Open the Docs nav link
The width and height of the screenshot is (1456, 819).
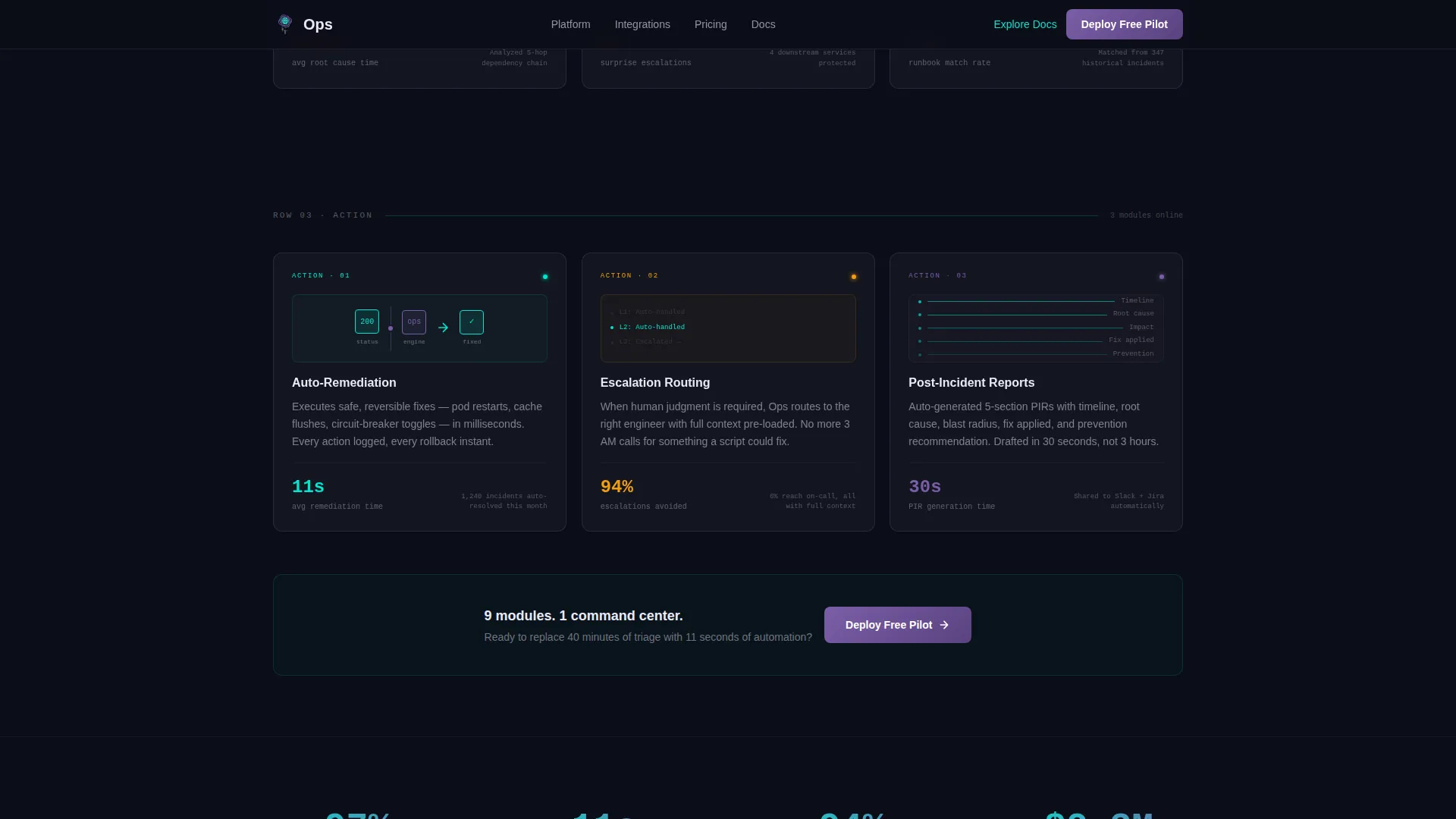click(x=763, y=24)
